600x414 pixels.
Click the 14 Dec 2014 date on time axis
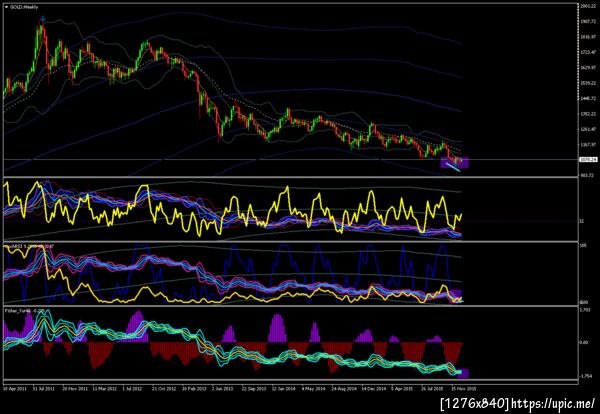[x=373, y=388]
